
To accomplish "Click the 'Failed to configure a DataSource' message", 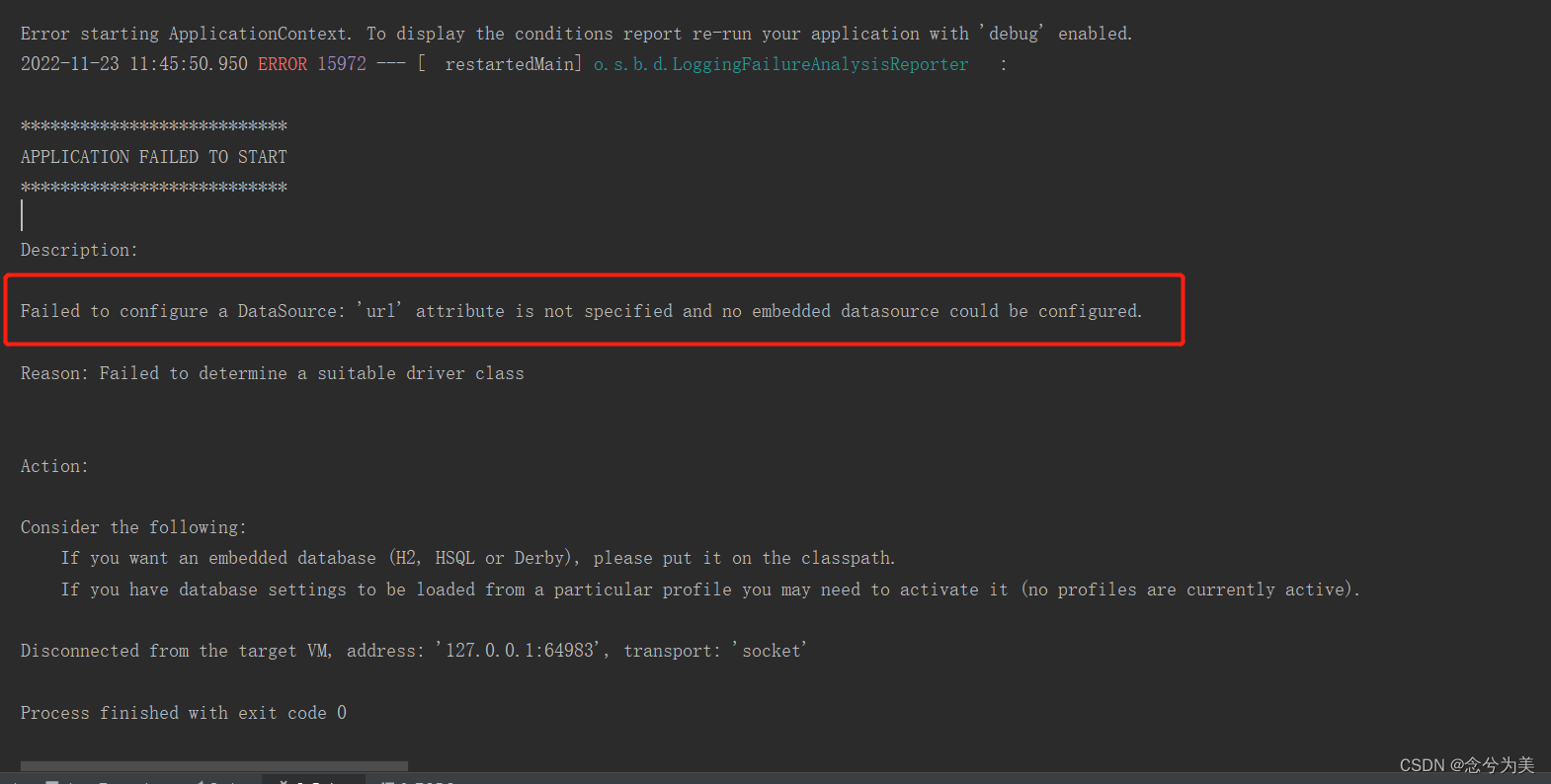I will (x=581, y=311).
